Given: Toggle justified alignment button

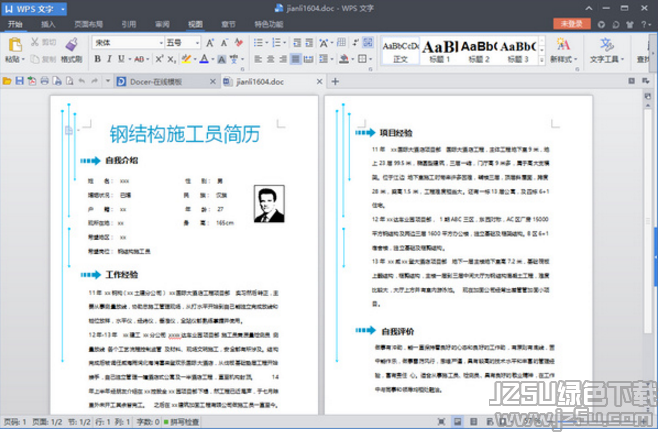Looking at the screenshot, I should tap(296, 59).
